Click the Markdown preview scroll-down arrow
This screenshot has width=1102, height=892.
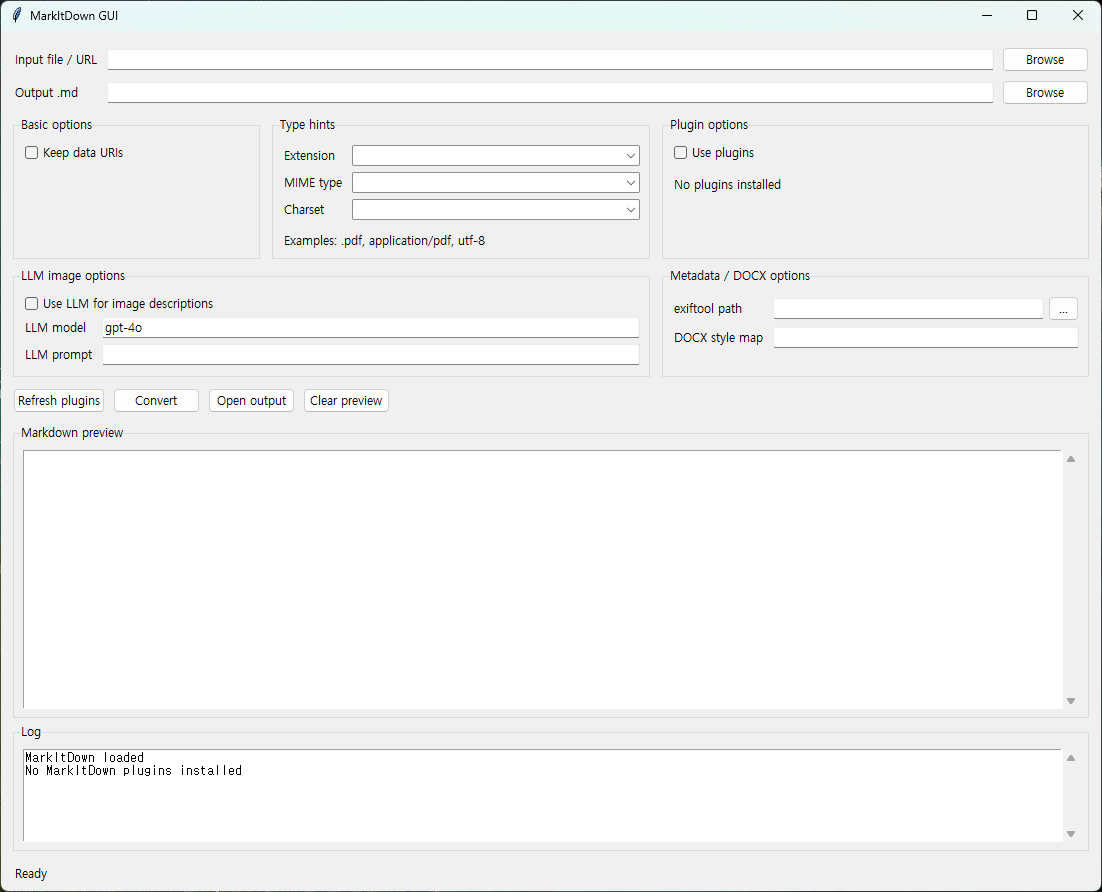[x=1071, y=701]
